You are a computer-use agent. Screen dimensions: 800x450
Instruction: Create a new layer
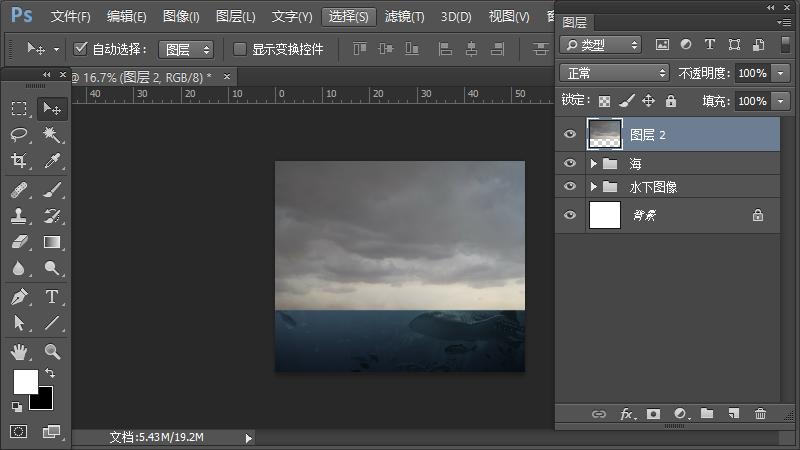tap(734, 413)
